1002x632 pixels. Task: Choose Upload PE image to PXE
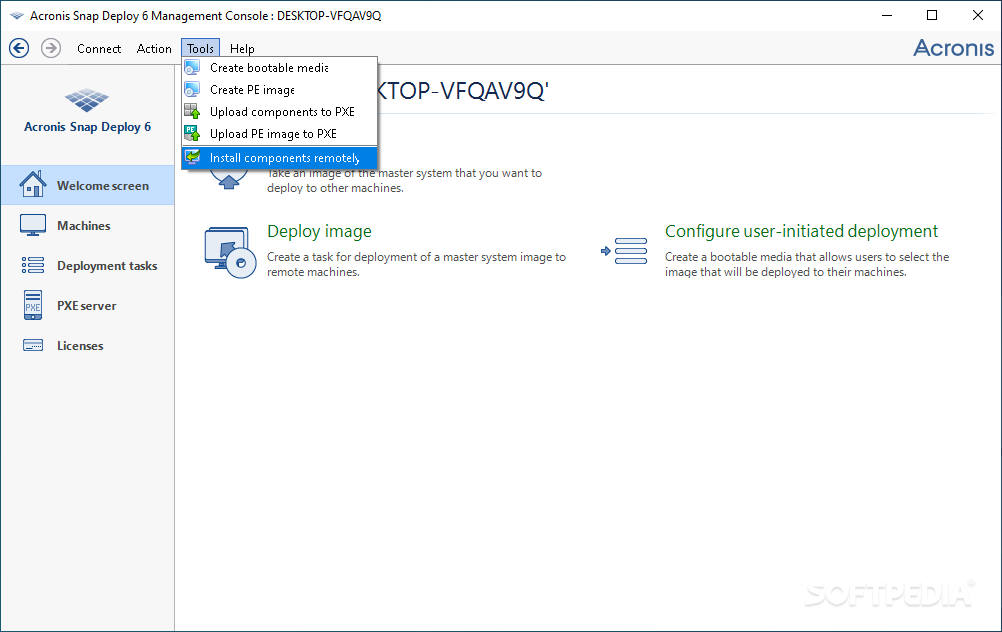(279, 134)
